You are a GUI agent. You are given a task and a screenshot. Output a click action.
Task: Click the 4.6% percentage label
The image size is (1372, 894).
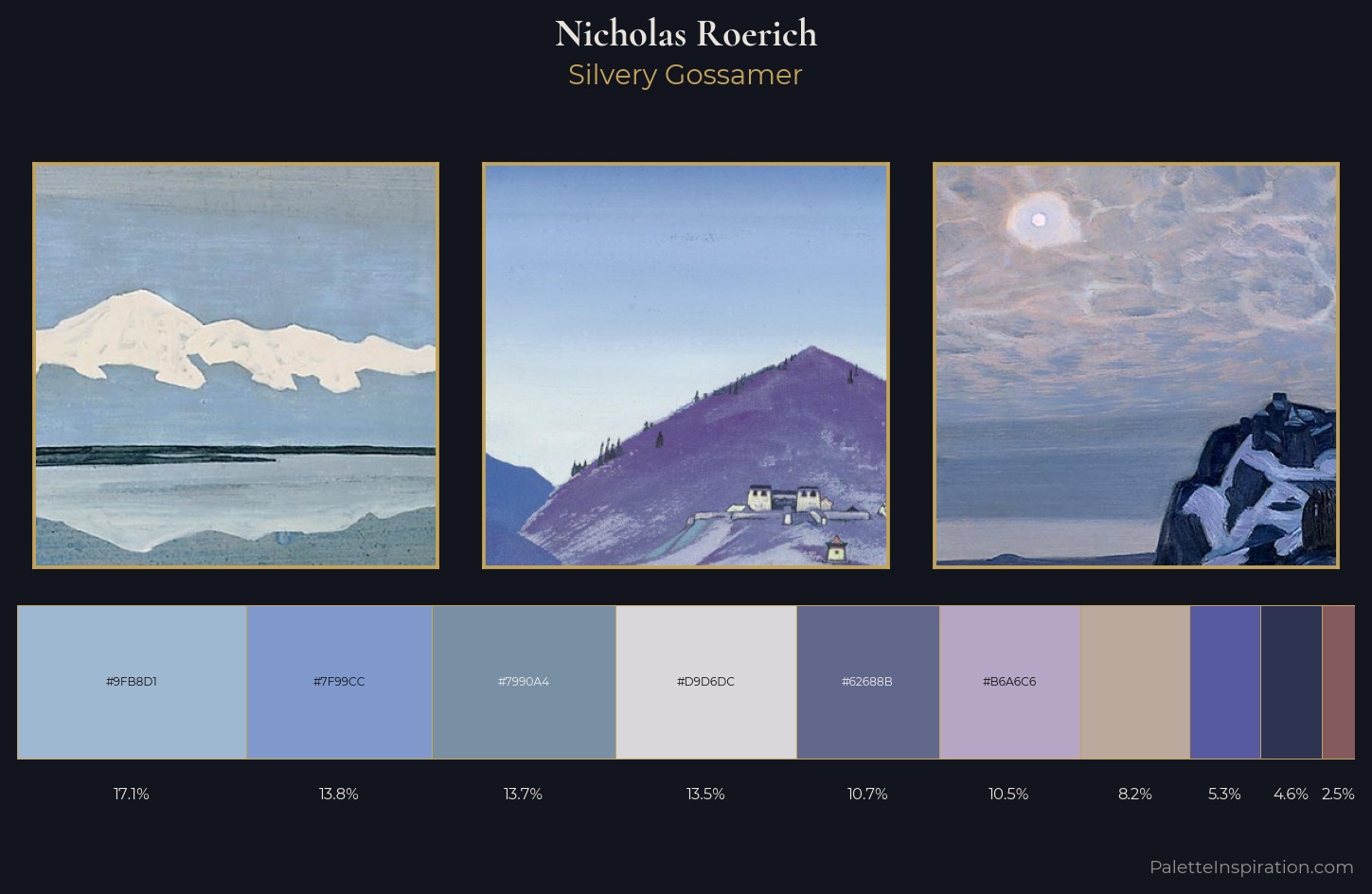pyautogui.click(x=1291, y=794)
